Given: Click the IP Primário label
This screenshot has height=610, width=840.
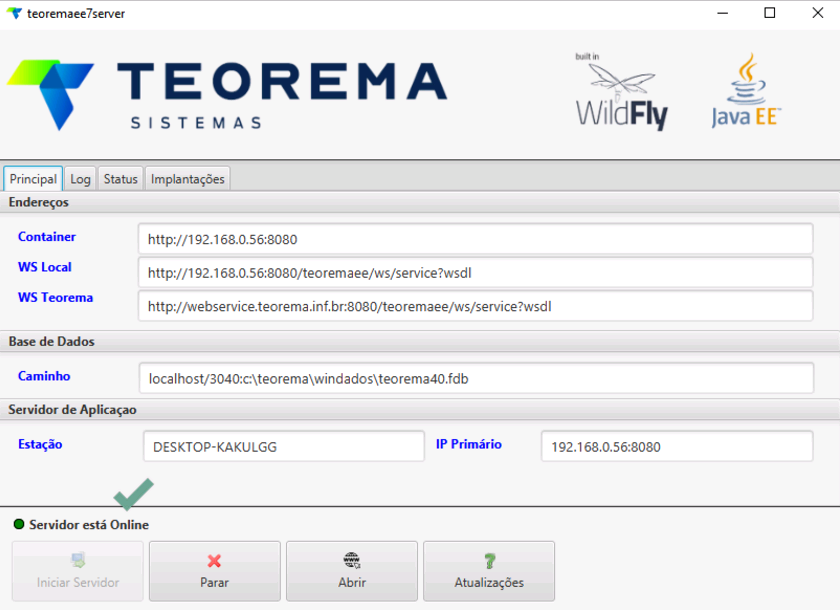Looking at the screenshot, I should pyautogui.click(x=469, y=444).
